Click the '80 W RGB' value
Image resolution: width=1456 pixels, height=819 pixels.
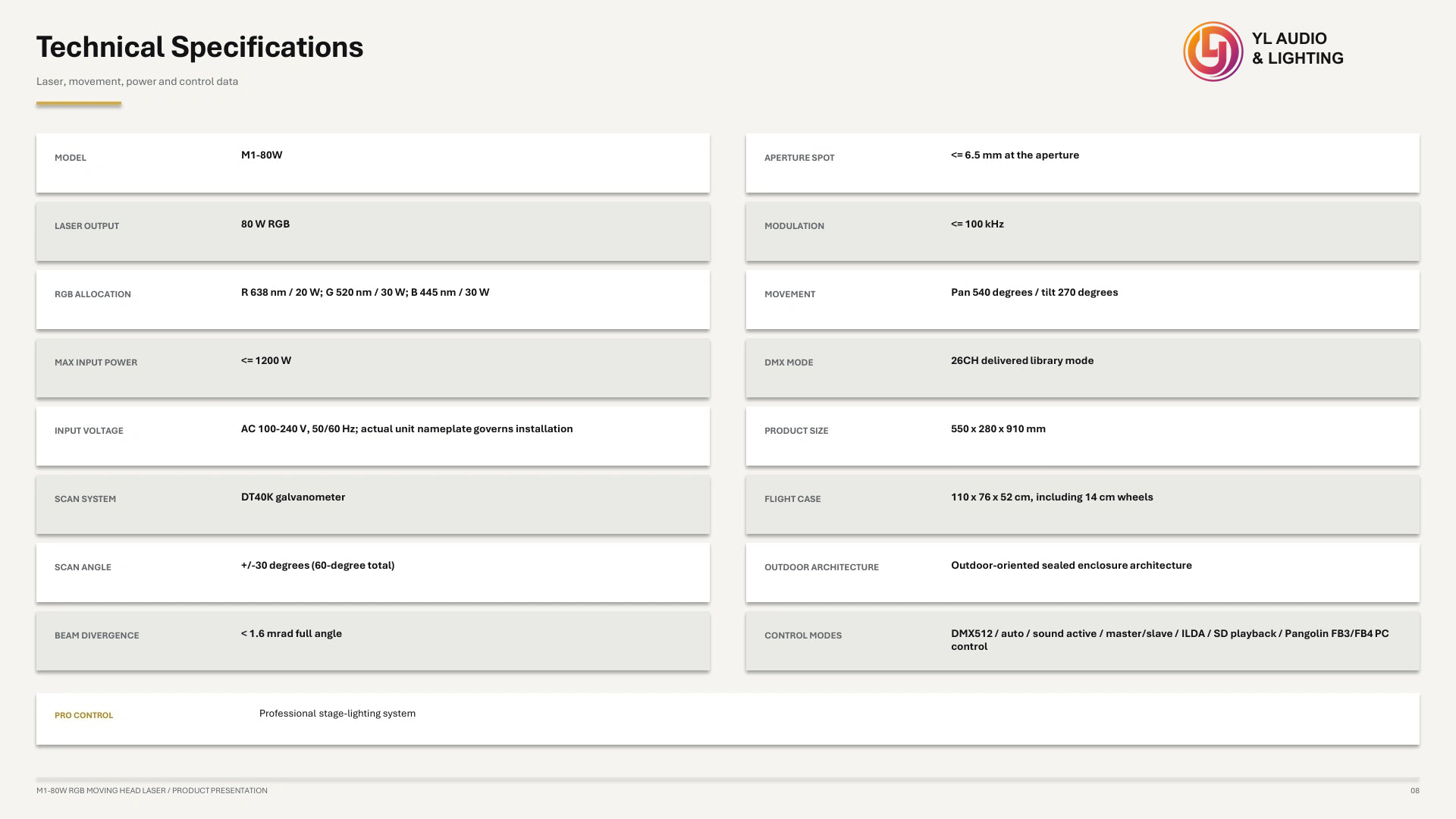(265, 224)
